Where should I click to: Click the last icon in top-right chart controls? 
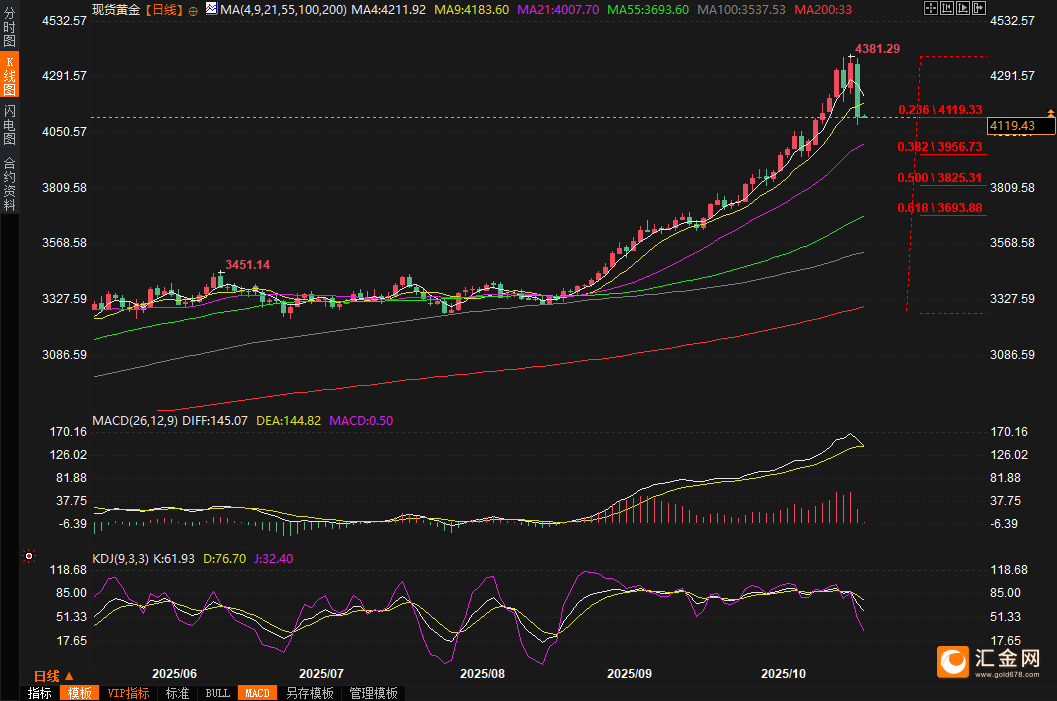tap(978, 8)
